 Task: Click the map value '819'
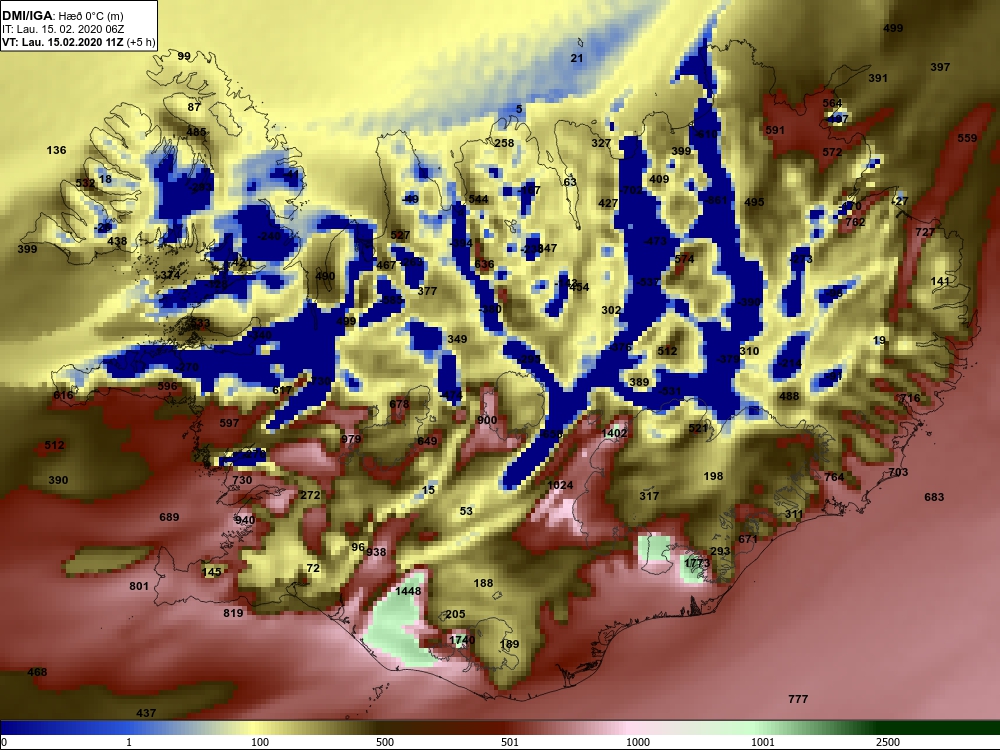[x=233, y=613]
